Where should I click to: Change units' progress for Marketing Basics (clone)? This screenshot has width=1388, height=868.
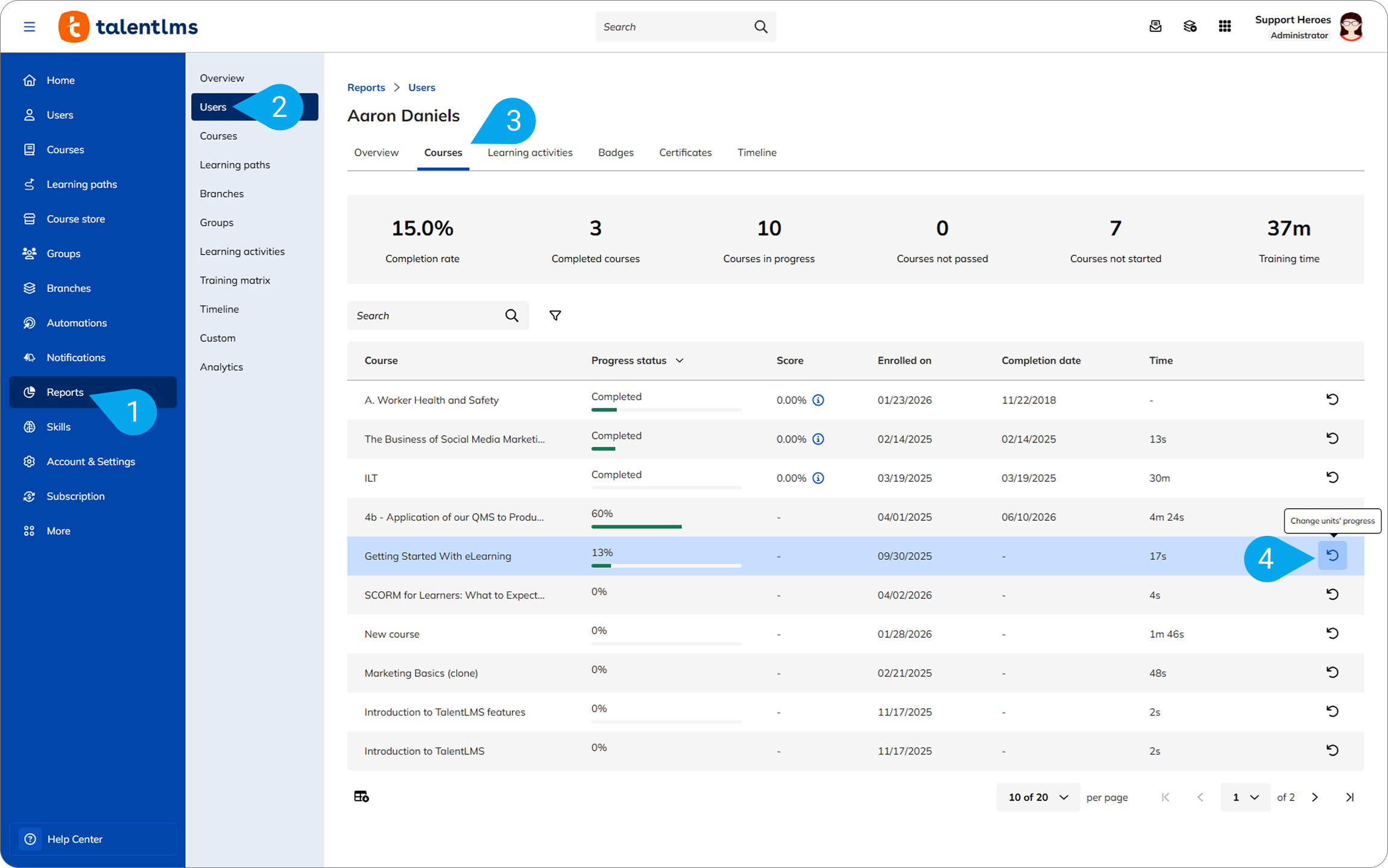(x=1333, y=672)
